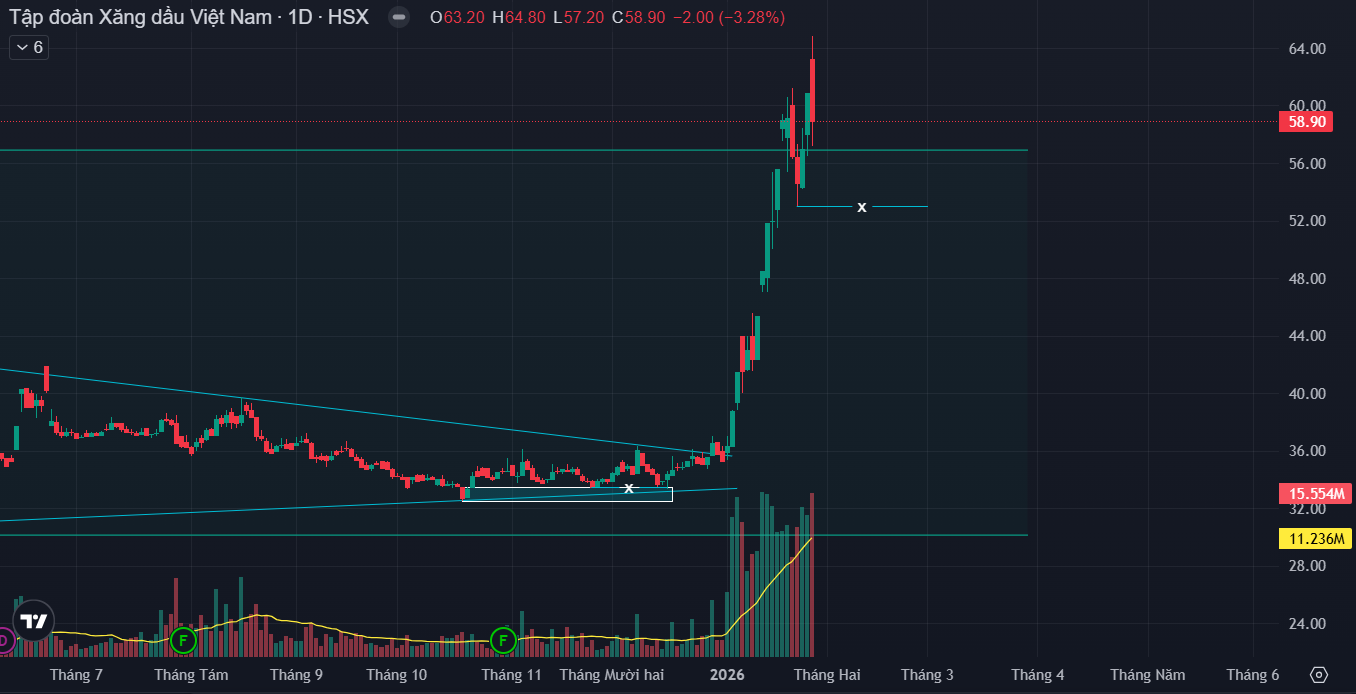Click the Tháng 7 time axis label
This screenshot has width=1356, height=694.
[x=76, y=675]
